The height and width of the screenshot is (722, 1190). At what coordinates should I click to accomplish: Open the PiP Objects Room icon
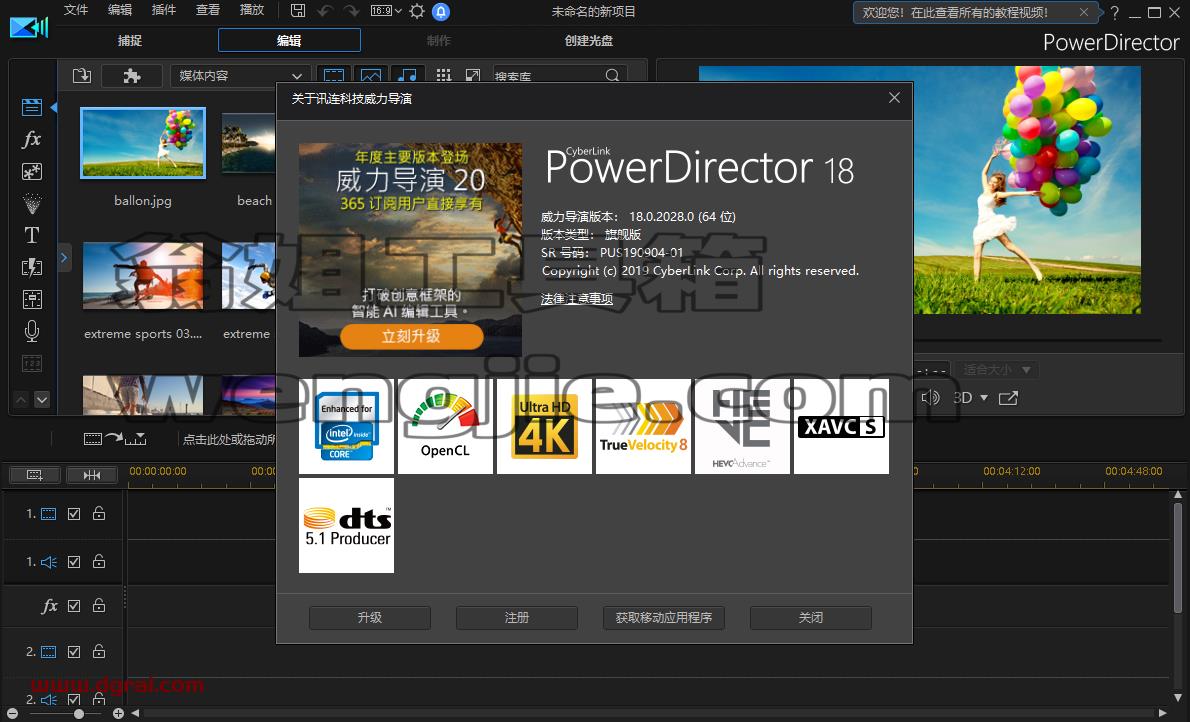(x=32, y=172)
